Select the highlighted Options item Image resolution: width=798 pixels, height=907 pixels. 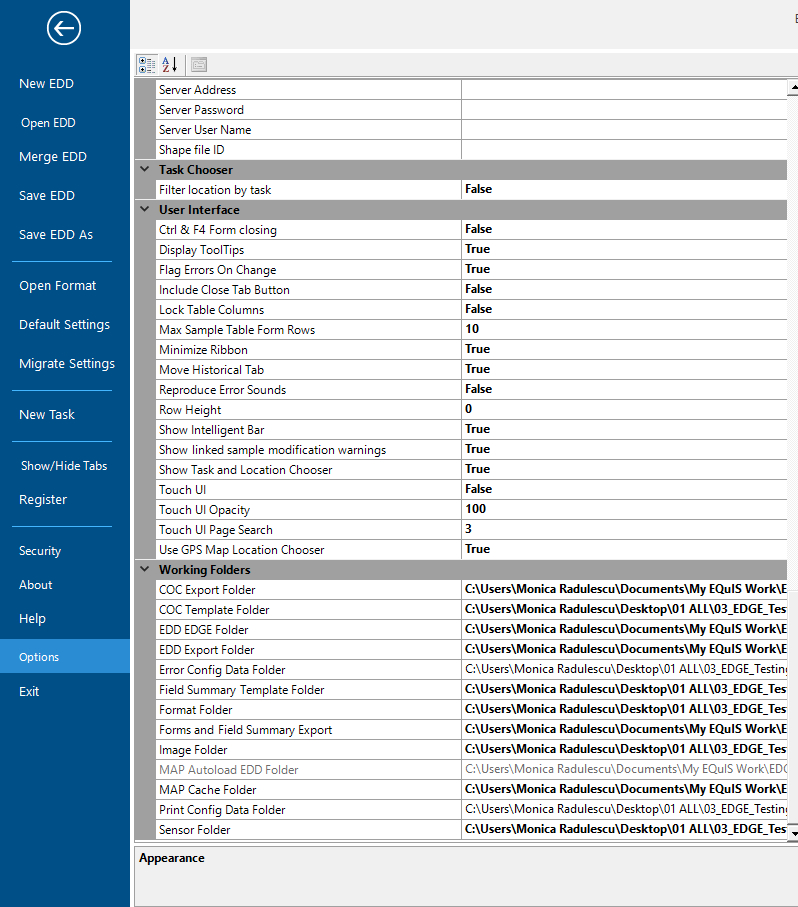click(65, 657)
